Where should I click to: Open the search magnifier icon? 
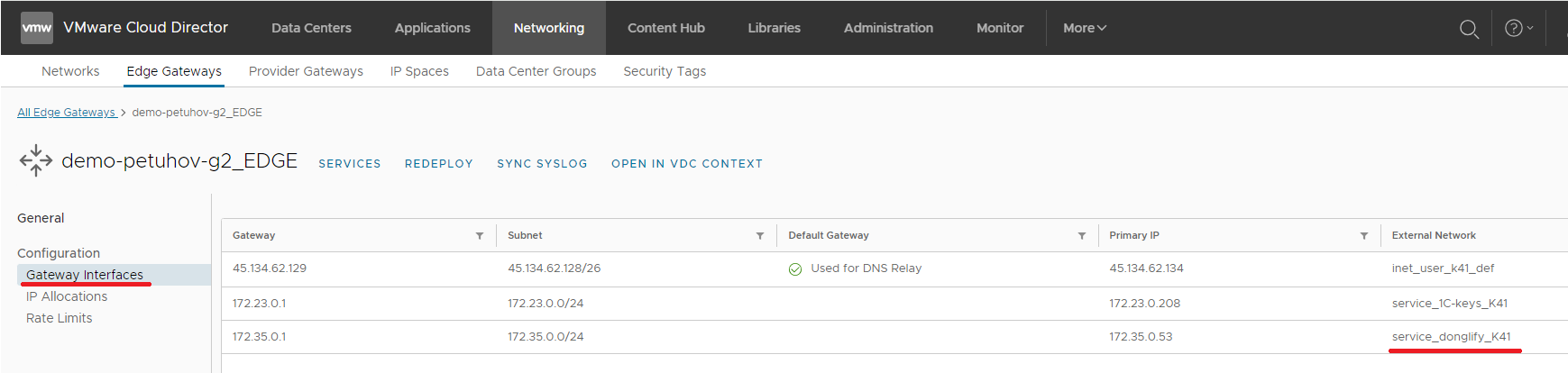click(1469, 29)
